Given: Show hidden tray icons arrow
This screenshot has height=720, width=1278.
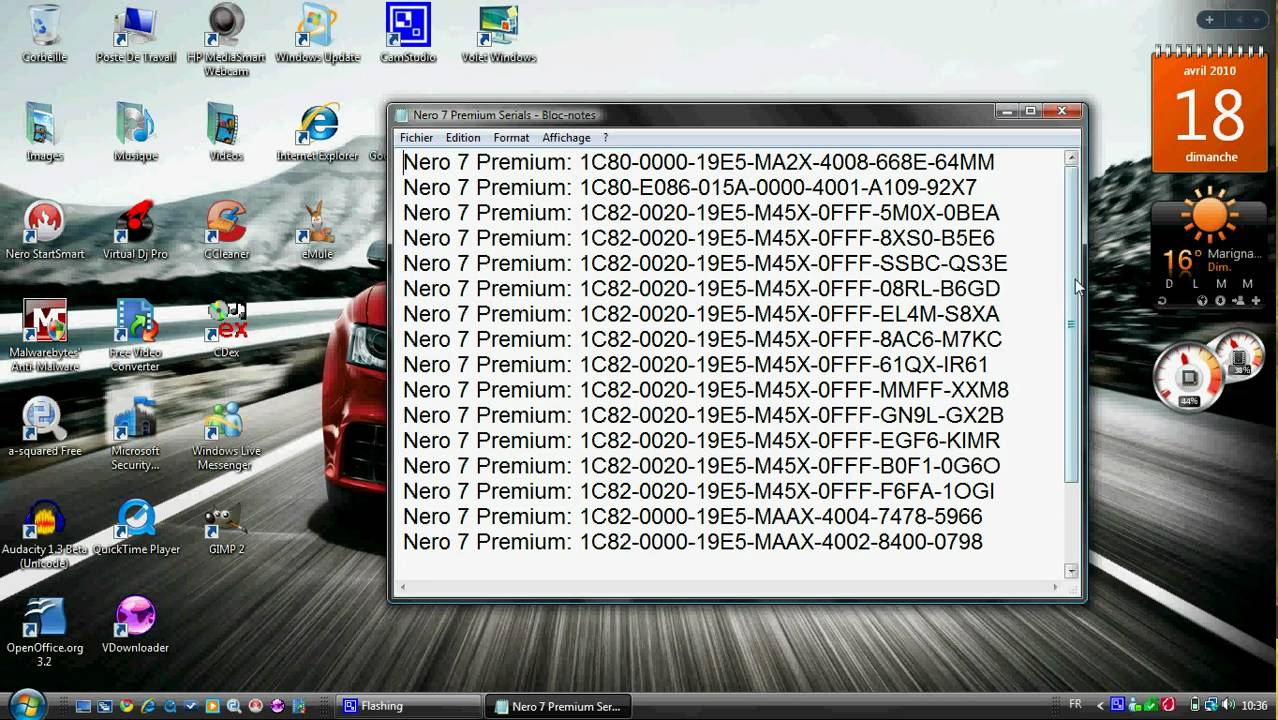Looking at the screenshot, I should pyautogui.click(x=1101, y=706).
